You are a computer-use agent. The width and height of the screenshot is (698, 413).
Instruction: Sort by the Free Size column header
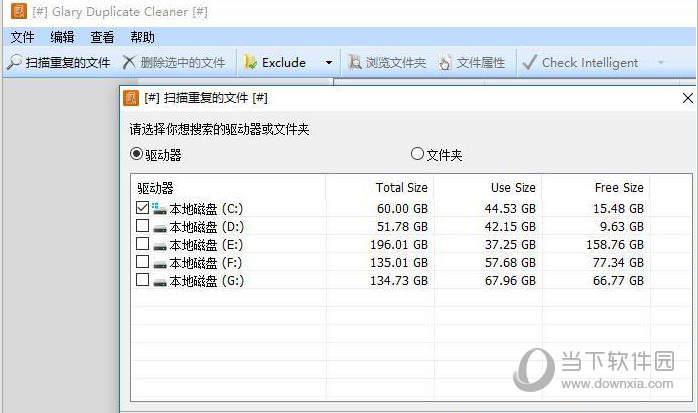pyautogui.click(x=619, y=187)
